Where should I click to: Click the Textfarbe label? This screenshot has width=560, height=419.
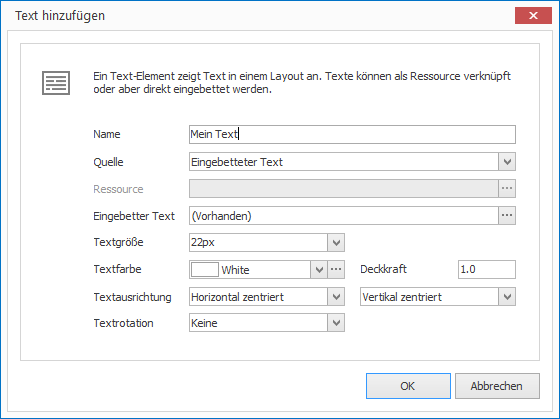[118, 269]
